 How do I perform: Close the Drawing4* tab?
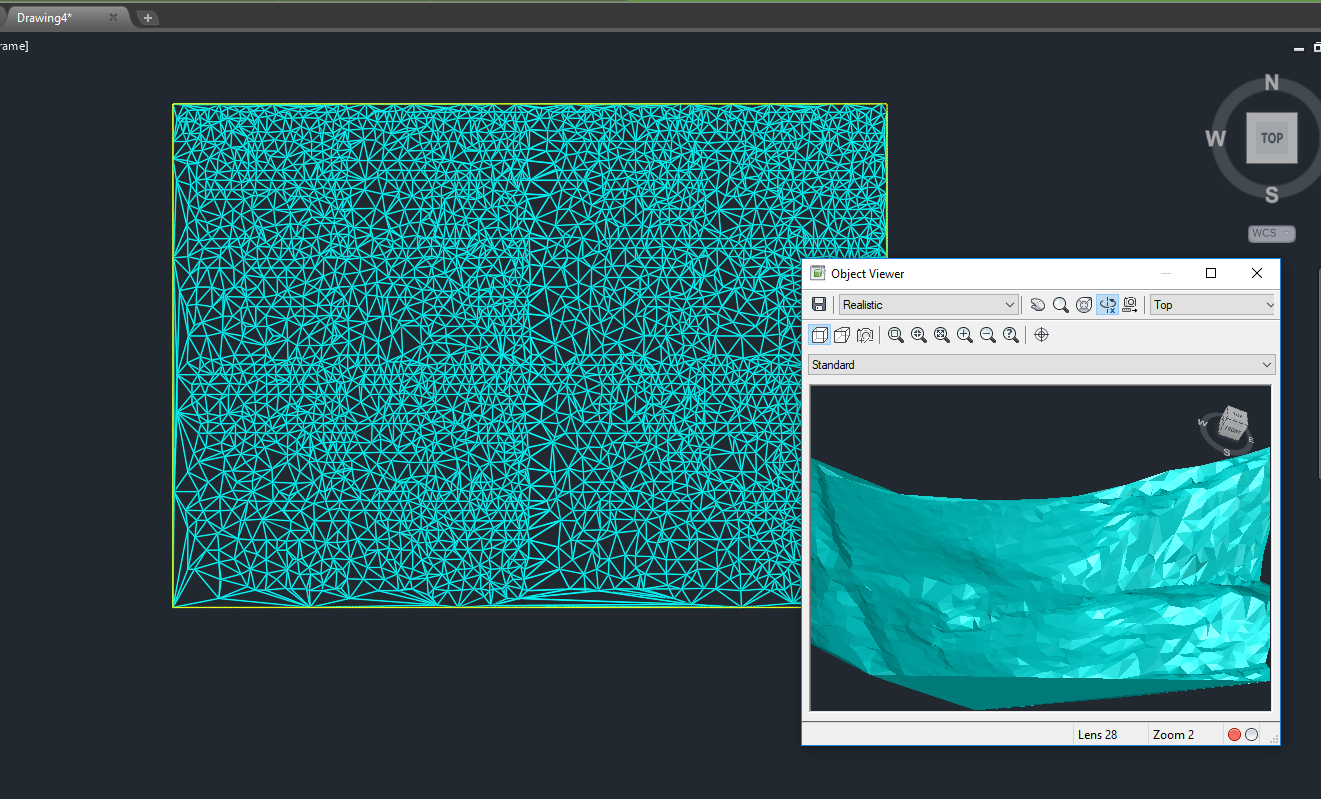(x=114, y=18)
